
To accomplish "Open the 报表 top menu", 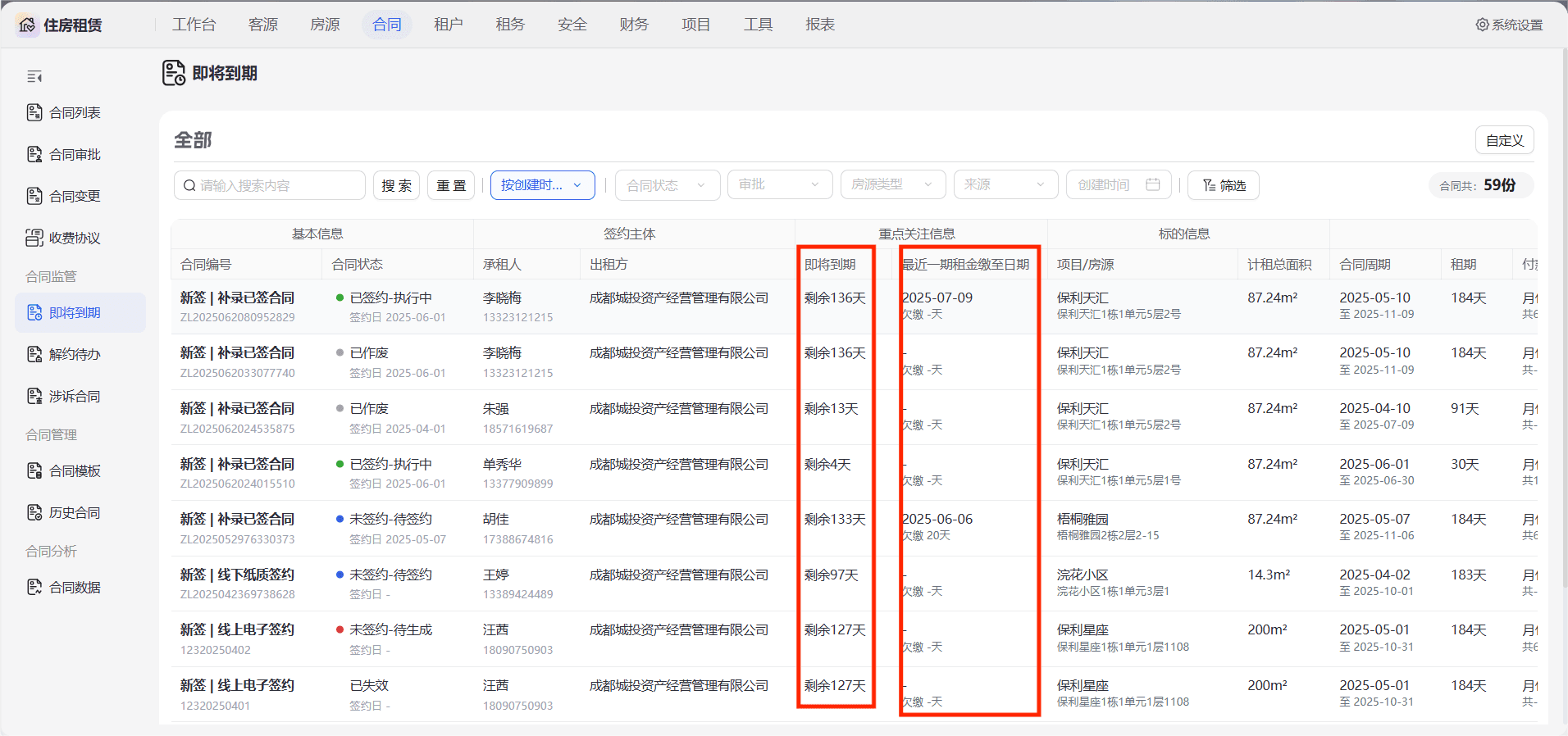I will point(820,25).
